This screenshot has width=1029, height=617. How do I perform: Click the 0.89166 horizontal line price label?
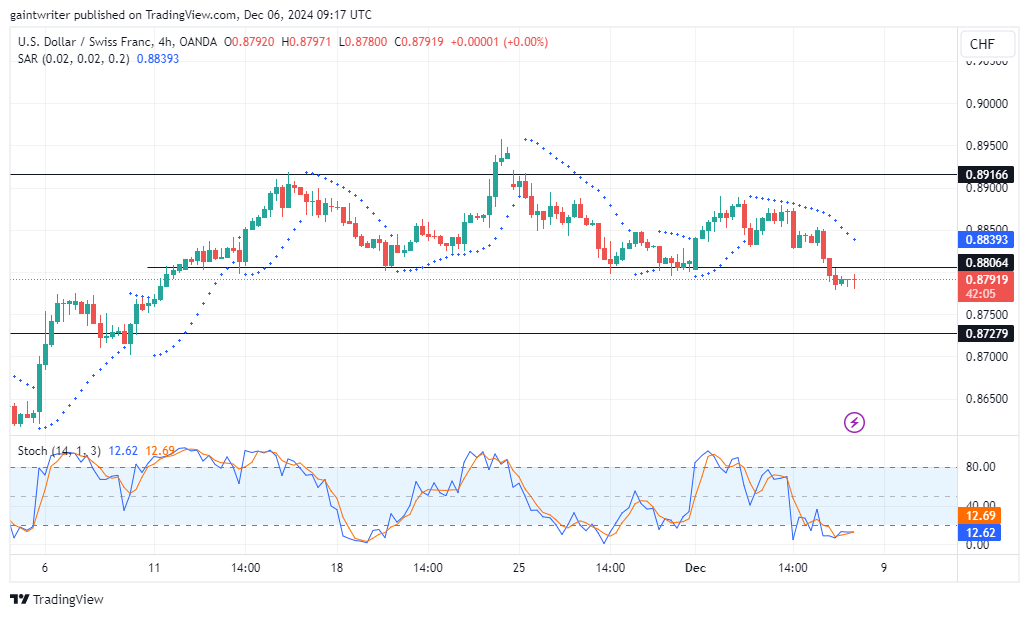(986, 175)
